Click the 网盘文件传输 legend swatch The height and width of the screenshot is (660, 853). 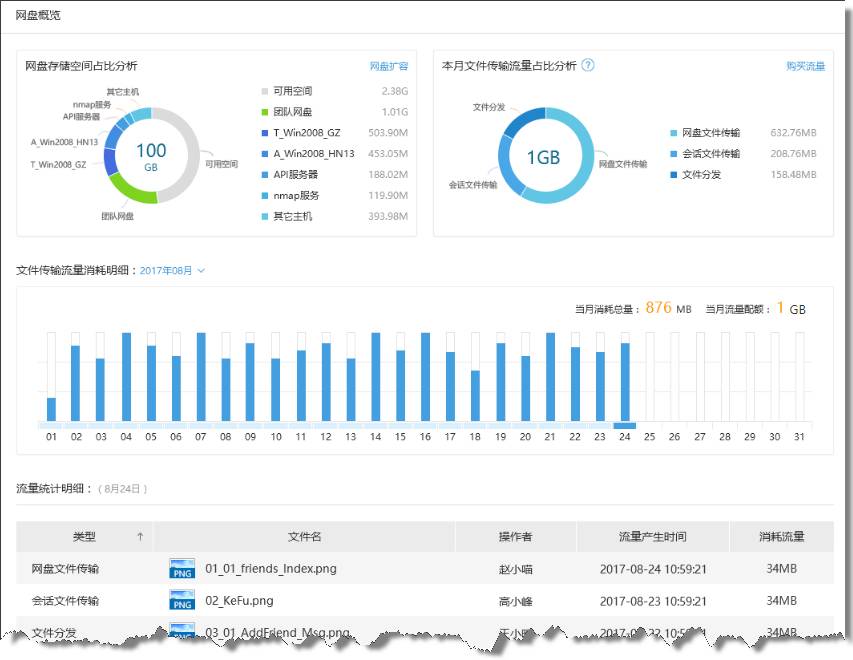click(673, 133)
